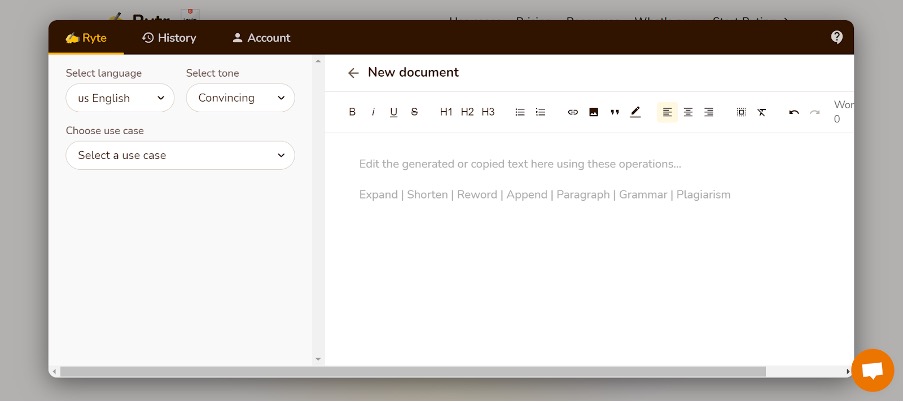Open the Select language dropdown
This screenshot has height=402, width=904.
(120, 98)
